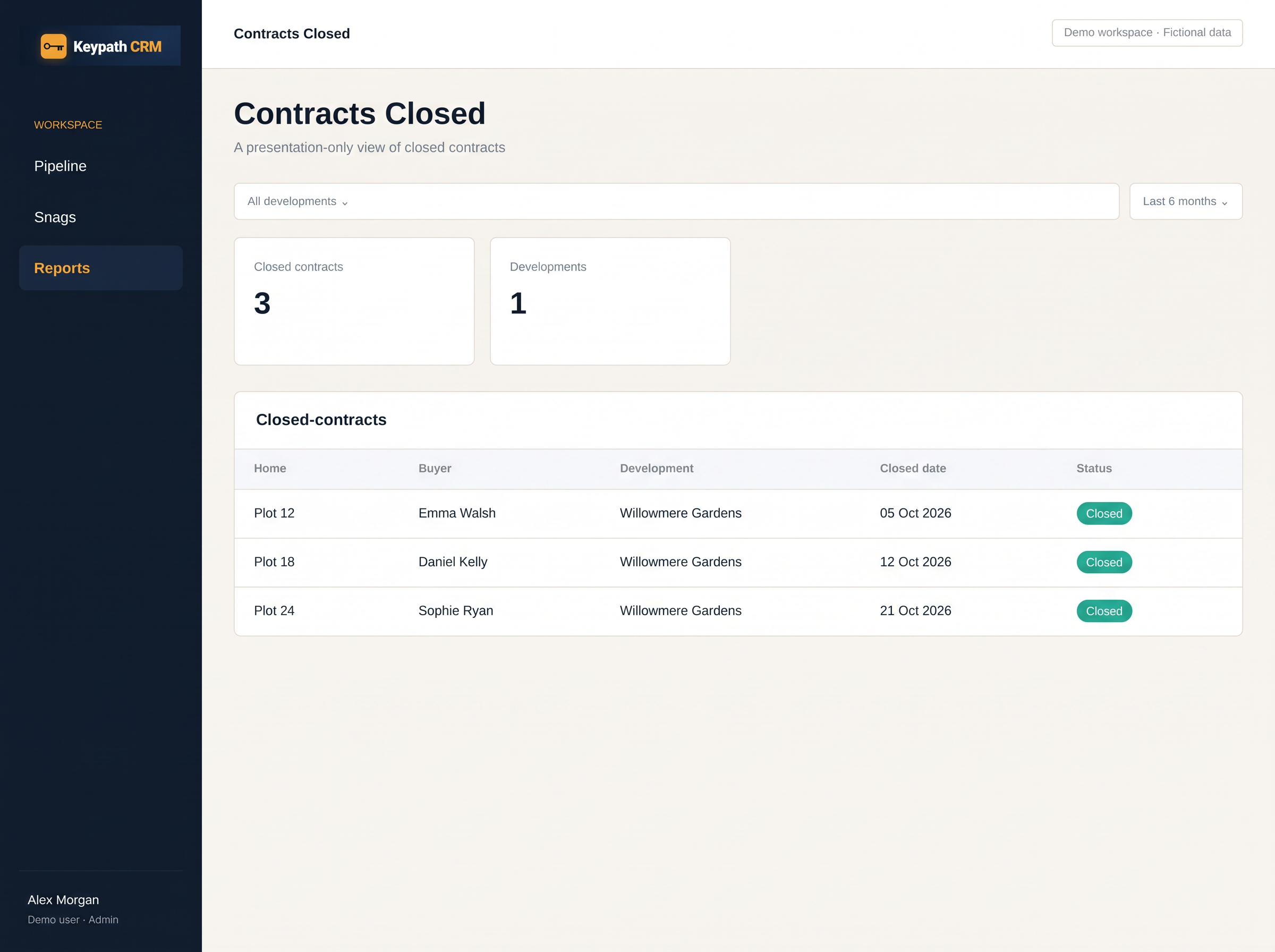Click the Closed contracts summary card
The height and width of the screenshot is (952, 1275).
point(354,301)
